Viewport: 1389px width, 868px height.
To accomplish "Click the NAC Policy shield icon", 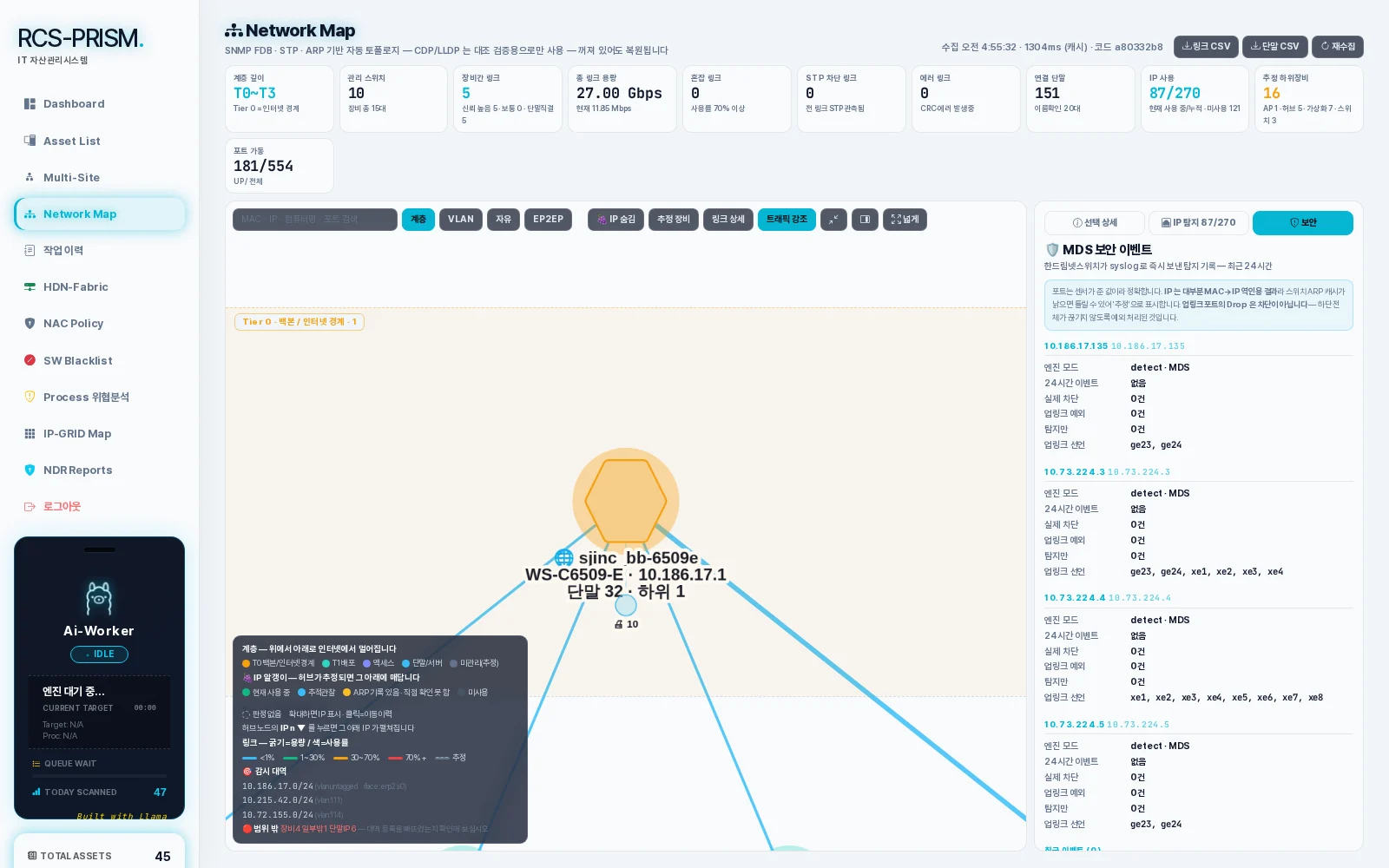I will pos(30,323).
